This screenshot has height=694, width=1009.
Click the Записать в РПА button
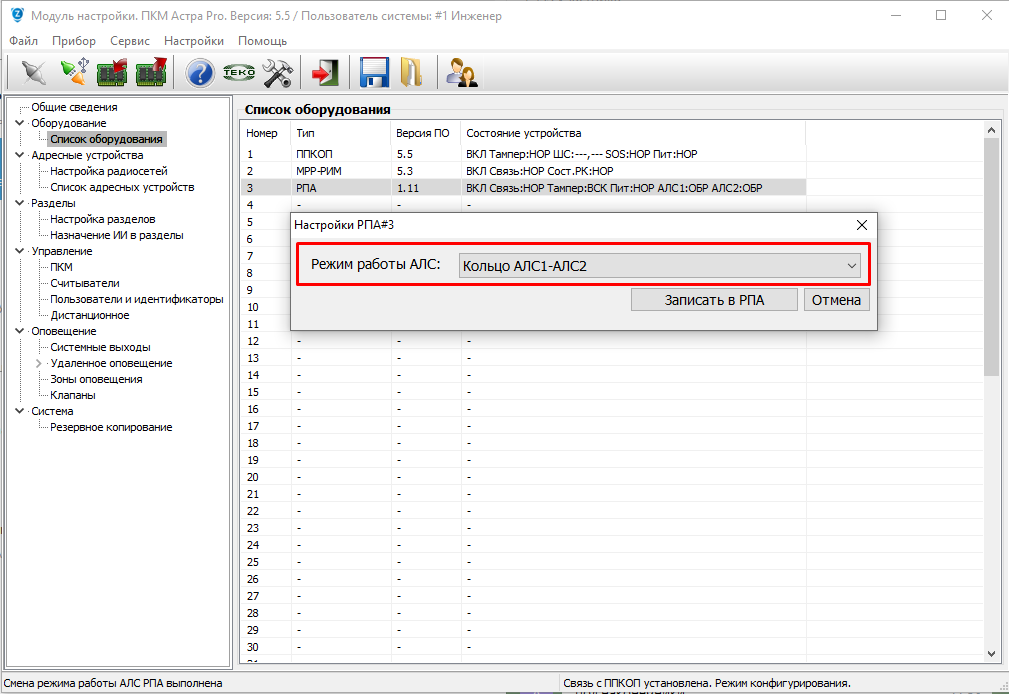tap(714, 300)
